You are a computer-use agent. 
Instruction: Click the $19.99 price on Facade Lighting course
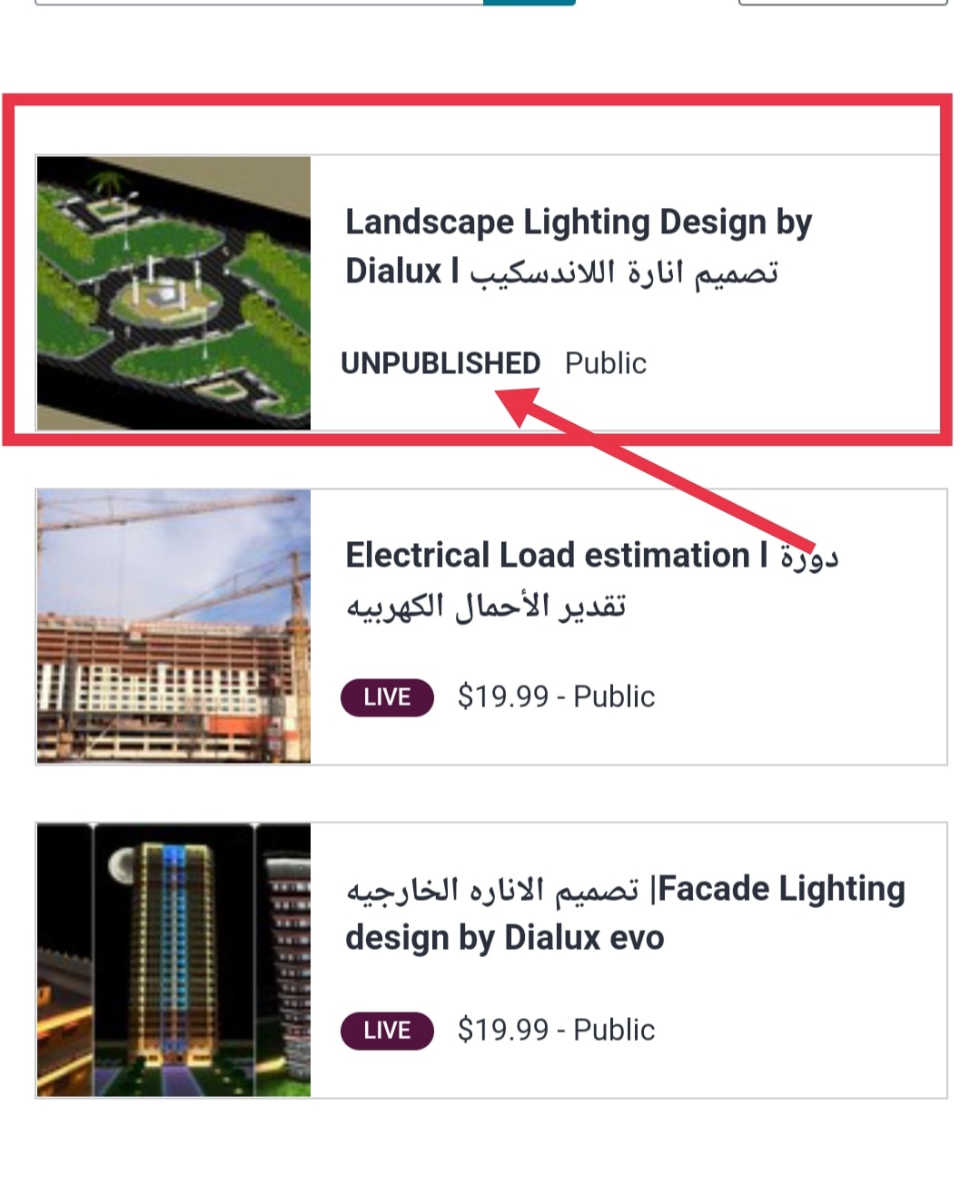[x=503, y=1030]
